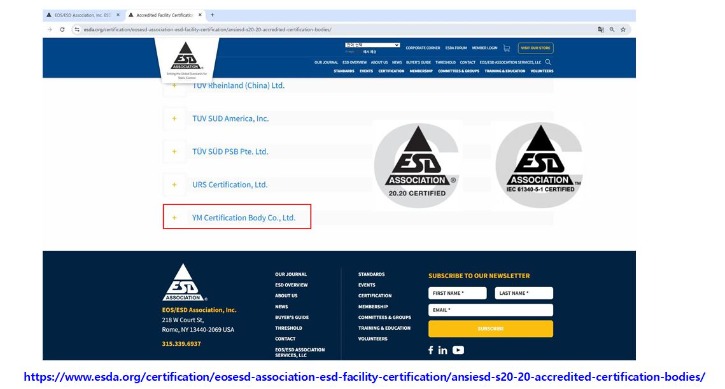Open the LinkedIn icon in footer

point(442,350)
